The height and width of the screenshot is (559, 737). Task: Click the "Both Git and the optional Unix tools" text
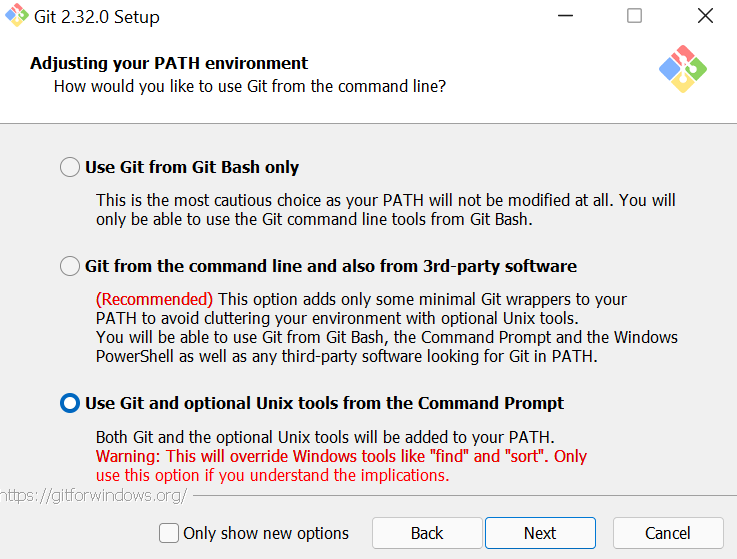click(x=324, y=437)
